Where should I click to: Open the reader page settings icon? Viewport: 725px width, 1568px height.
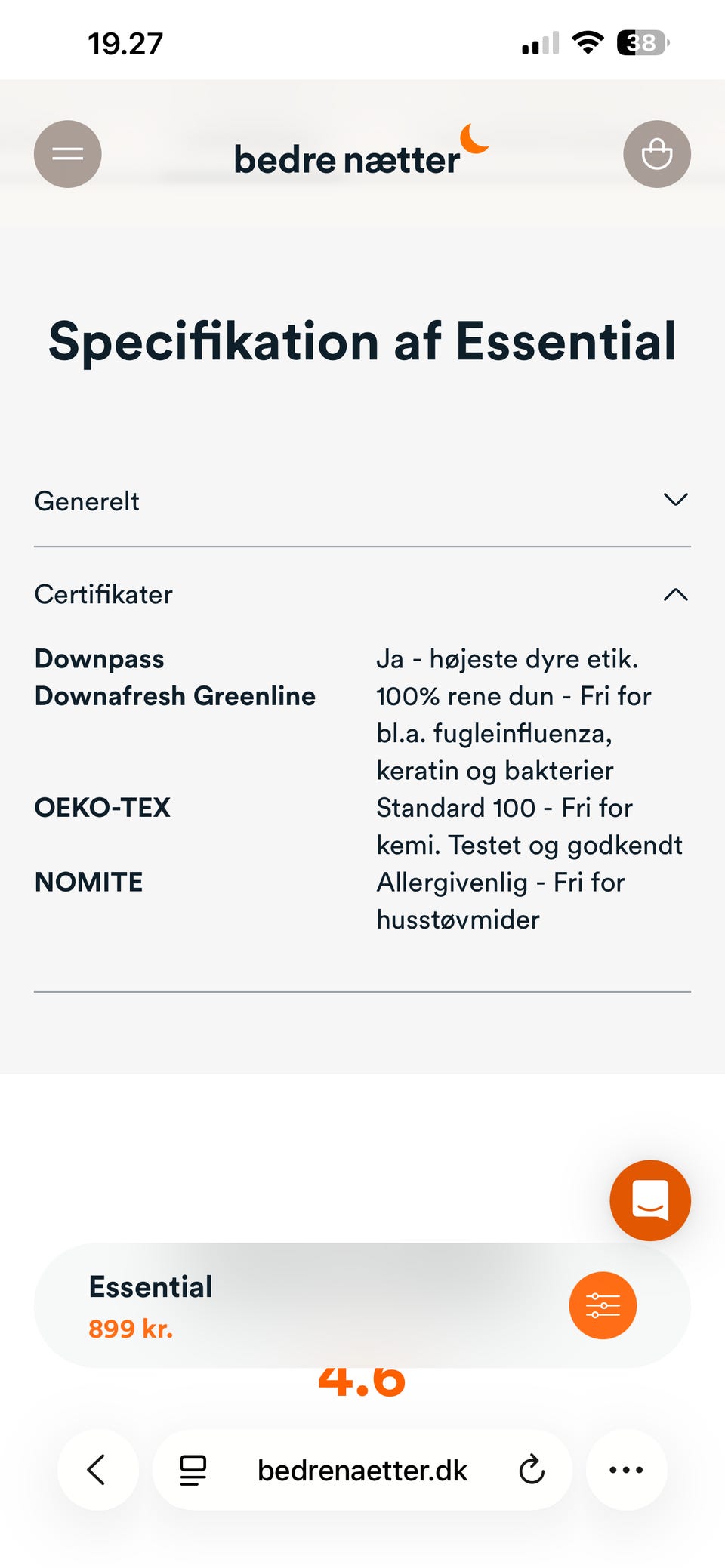[193, 1470]
